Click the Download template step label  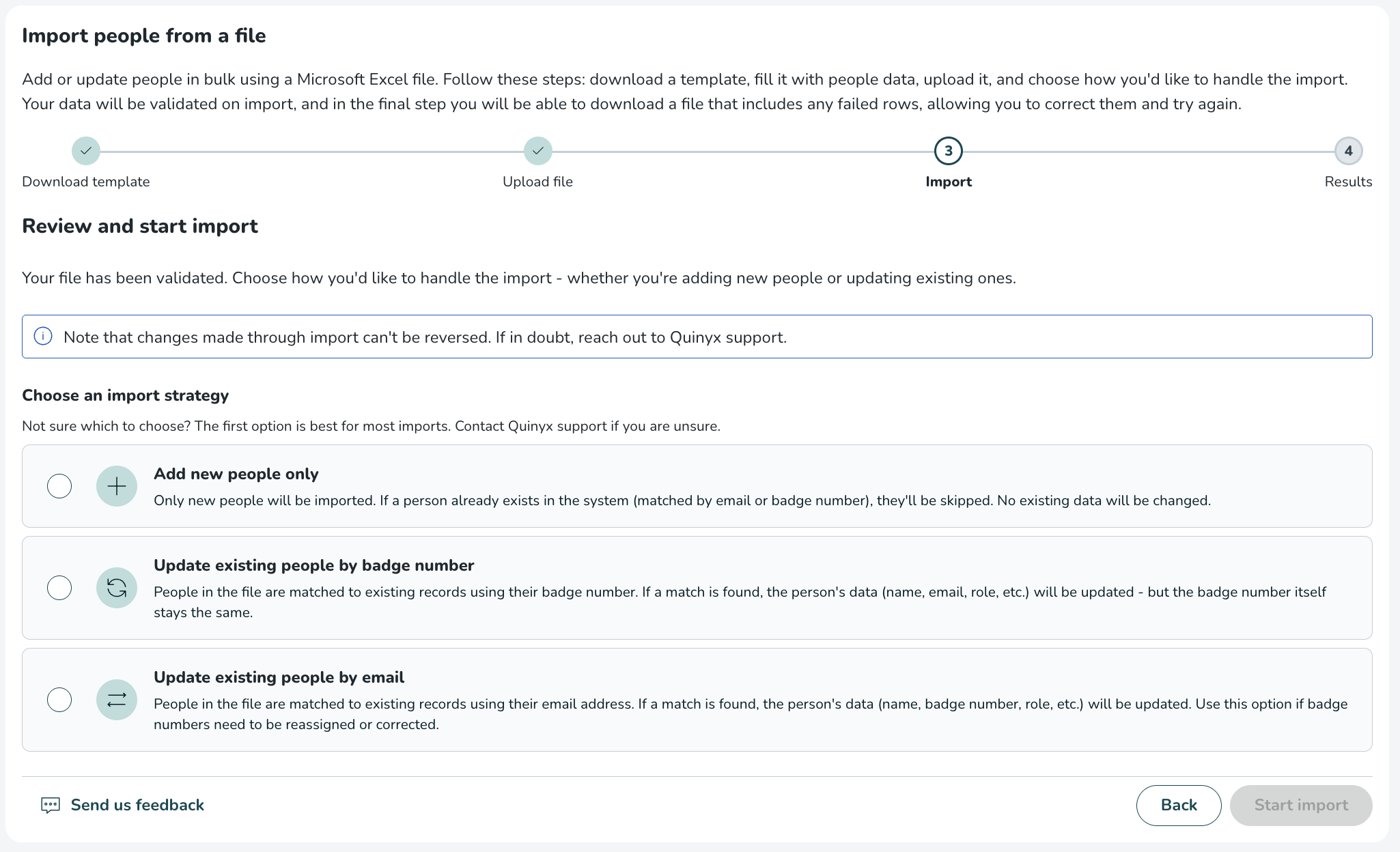86,182
